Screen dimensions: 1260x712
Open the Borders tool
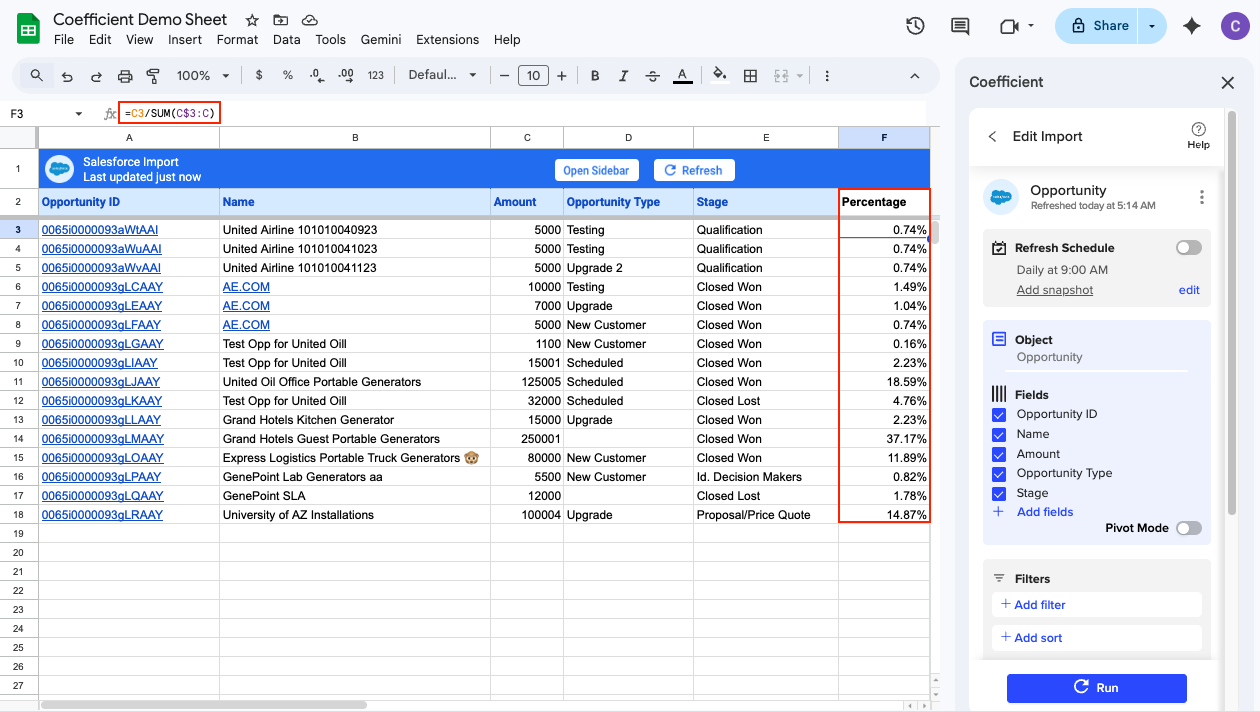pyautogui.click(x=750, y=75)
